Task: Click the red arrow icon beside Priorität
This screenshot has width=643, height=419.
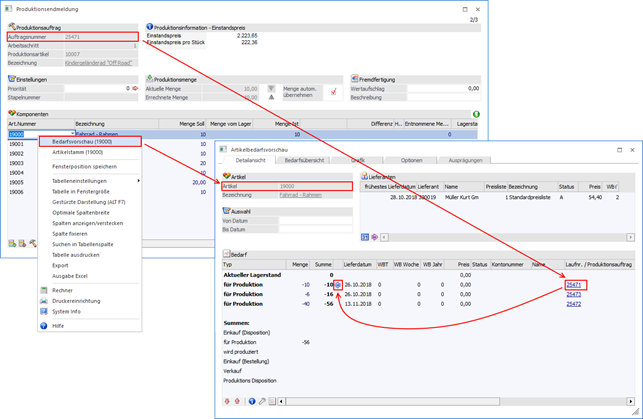Action: click(134, 89)
